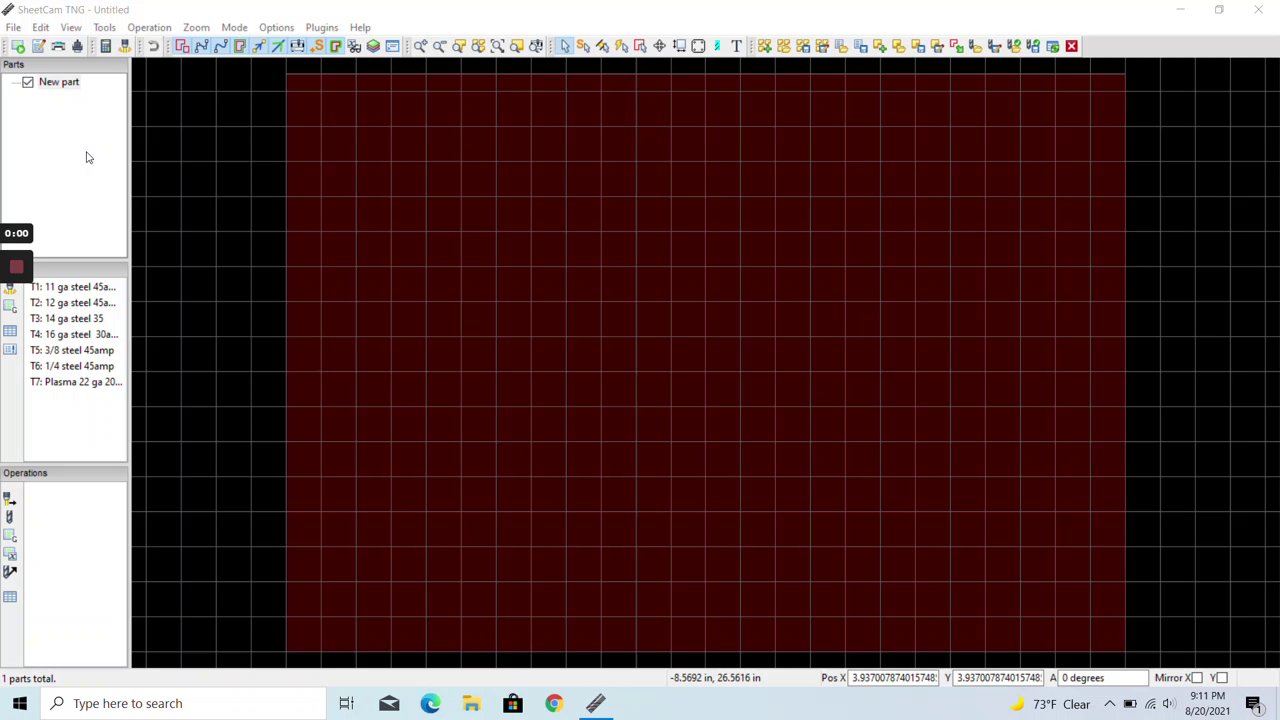This screenshot has width=1280, height=720.
Task: Click the print icon in toolbar
Action: [77, 46]
